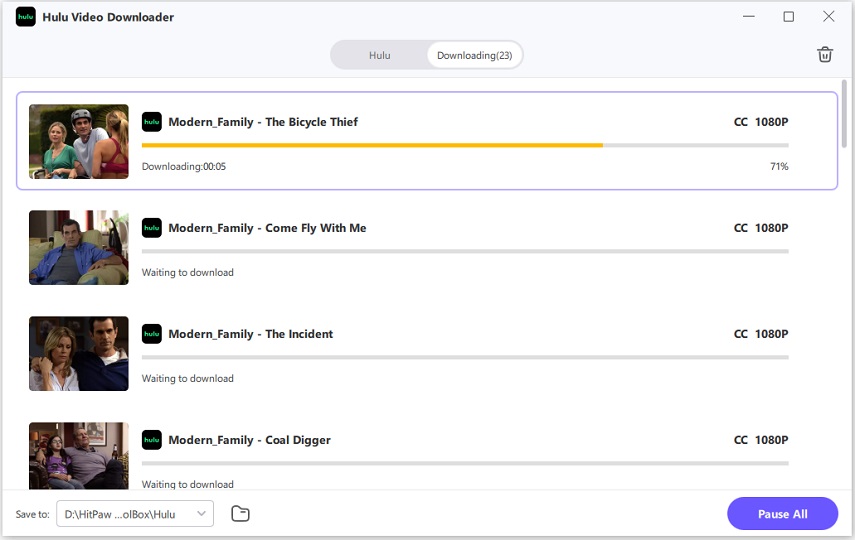Select the Downloading(23) tab
This screenshot has width=855, height=540.
(x=474, y=55)
